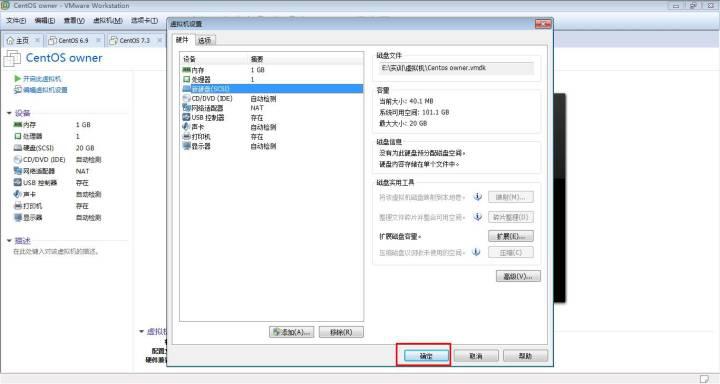Select CD/DVD (IDE) icon in main window devices
Viewport: 720px width, 384px height.
[x=17, y=159]
